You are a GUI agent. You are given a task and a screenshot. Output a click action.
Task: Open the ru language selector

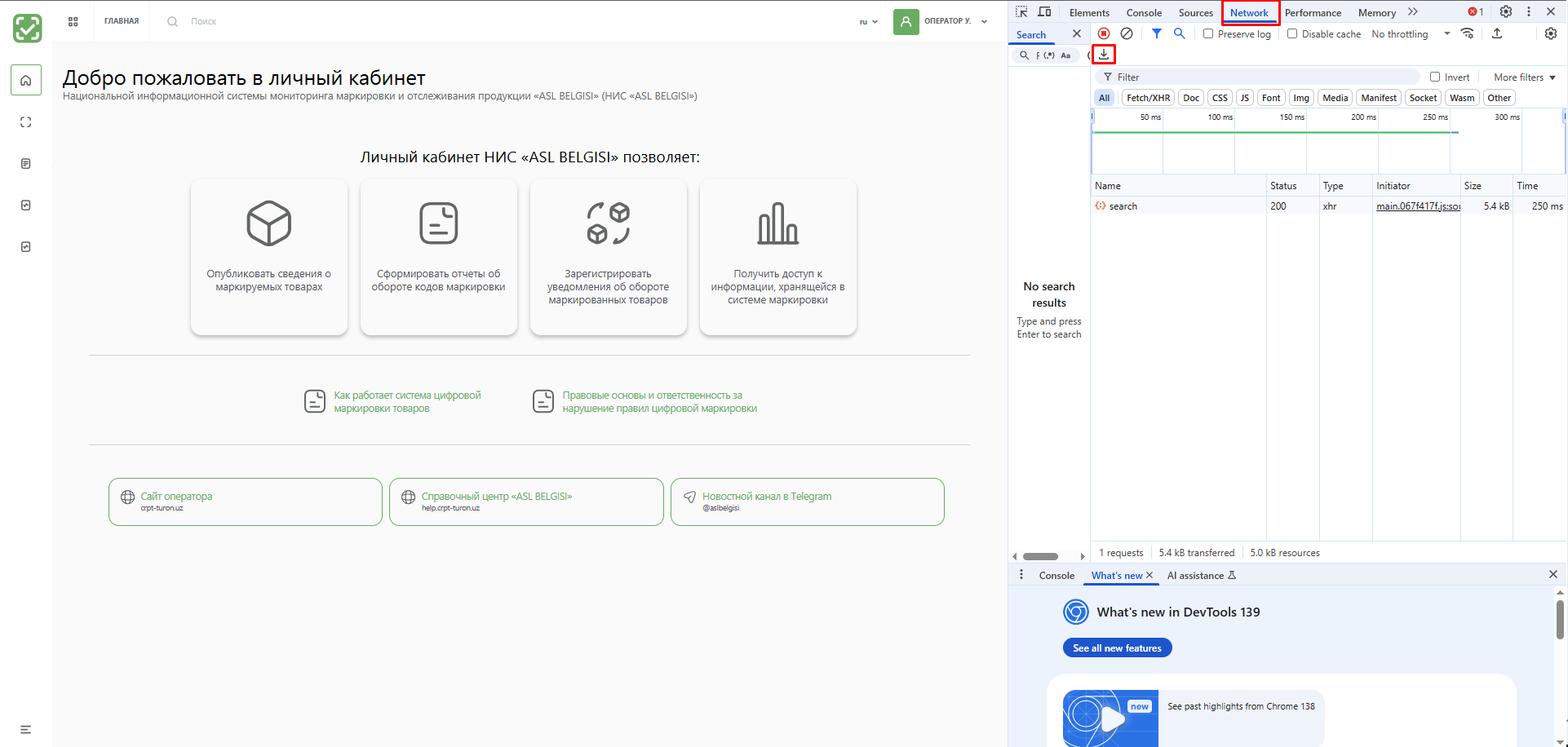[868, 22]
